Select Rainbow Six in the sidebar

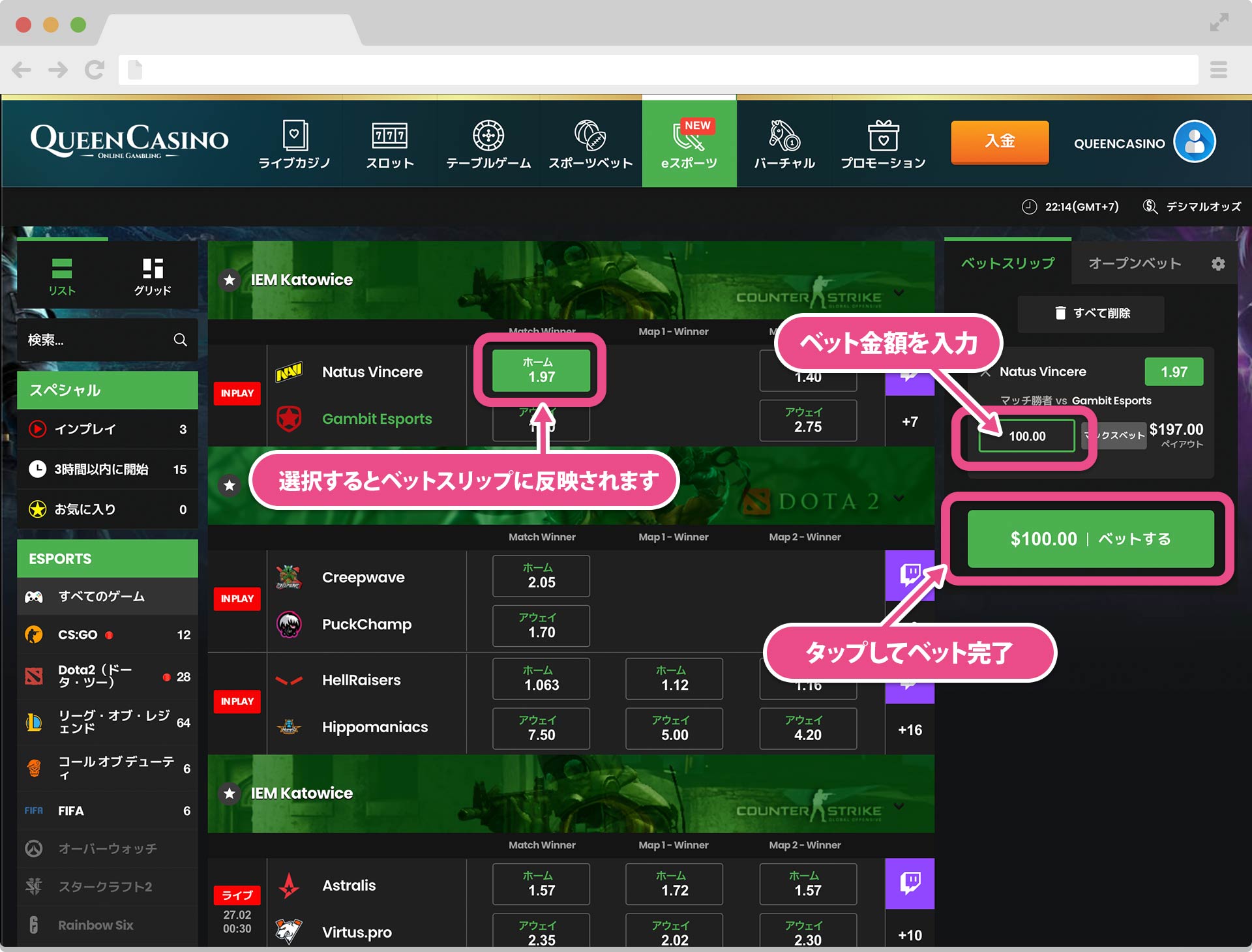[x=108, y=925]
